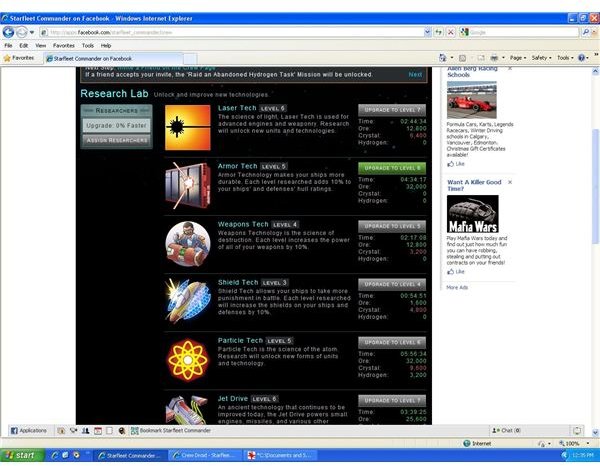Screen dimensions: 600x466
Task: Click the Particle Tech title
Action: tap(240, 341)
